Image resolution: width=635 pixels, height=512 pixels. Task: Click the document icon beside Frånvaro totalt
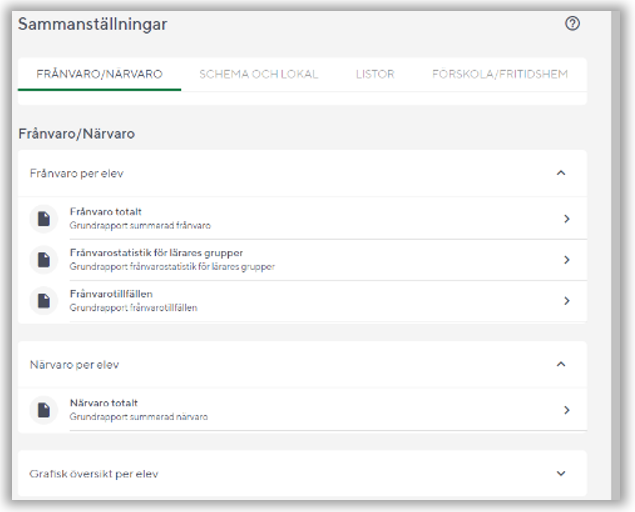43,218
